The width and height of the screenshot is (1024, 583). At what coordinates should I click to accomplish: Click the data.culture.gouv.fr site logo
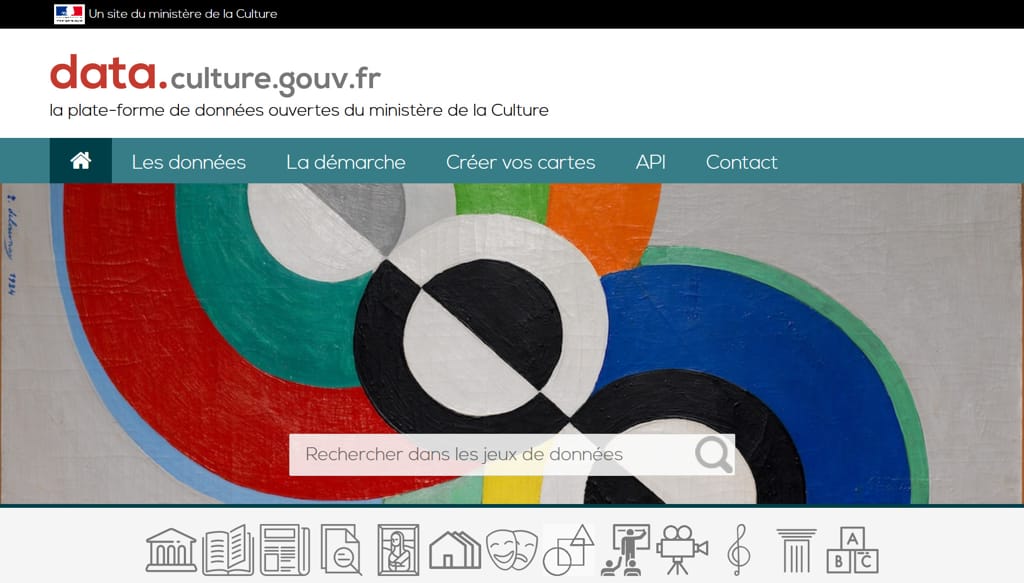(x=216, y=75)
